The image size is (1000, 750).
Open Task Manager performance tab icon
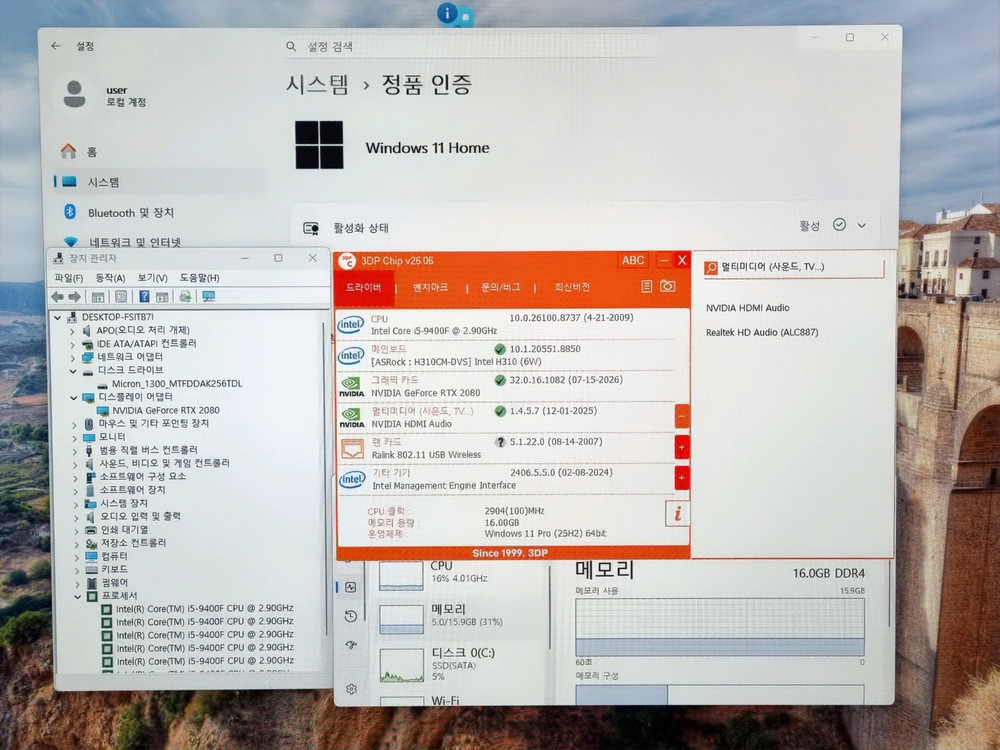click(351, 587)
